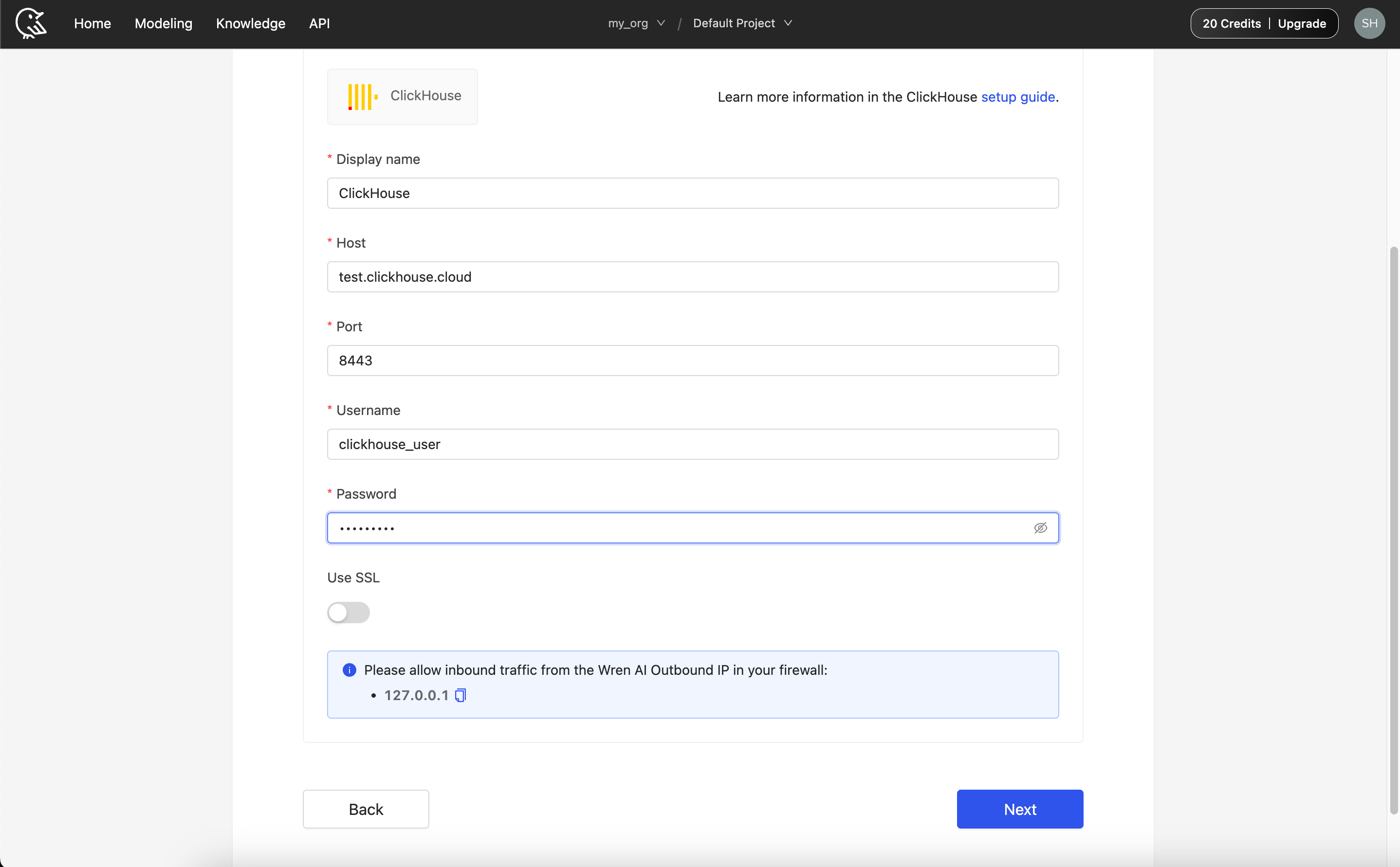Click the Wren AI bird logo

point(31,23)
